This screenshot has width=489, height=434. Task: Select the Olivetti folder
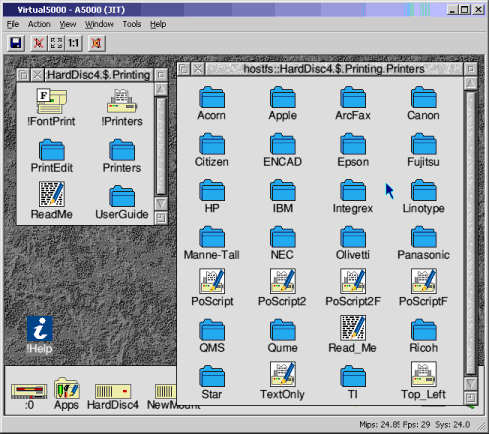coord(353,243)
